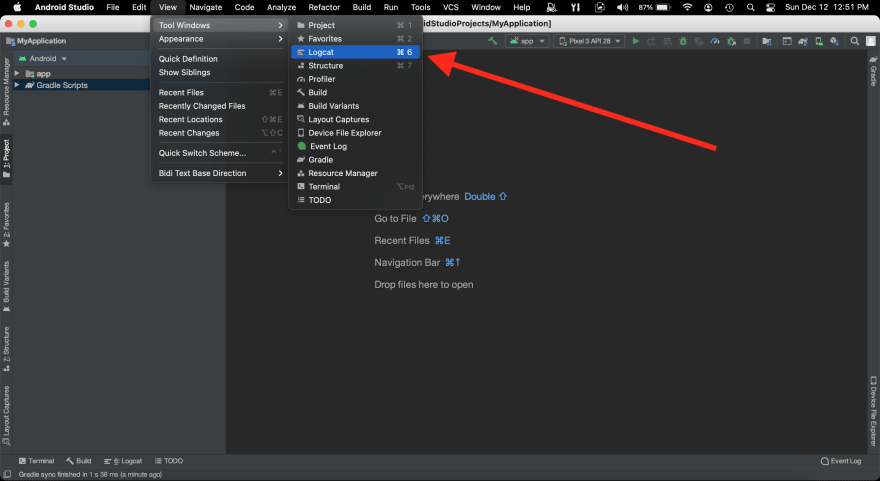Choose Build Variants from submenu
The width and height of the screenshot is (880, 481).
[x=355, y=106]
